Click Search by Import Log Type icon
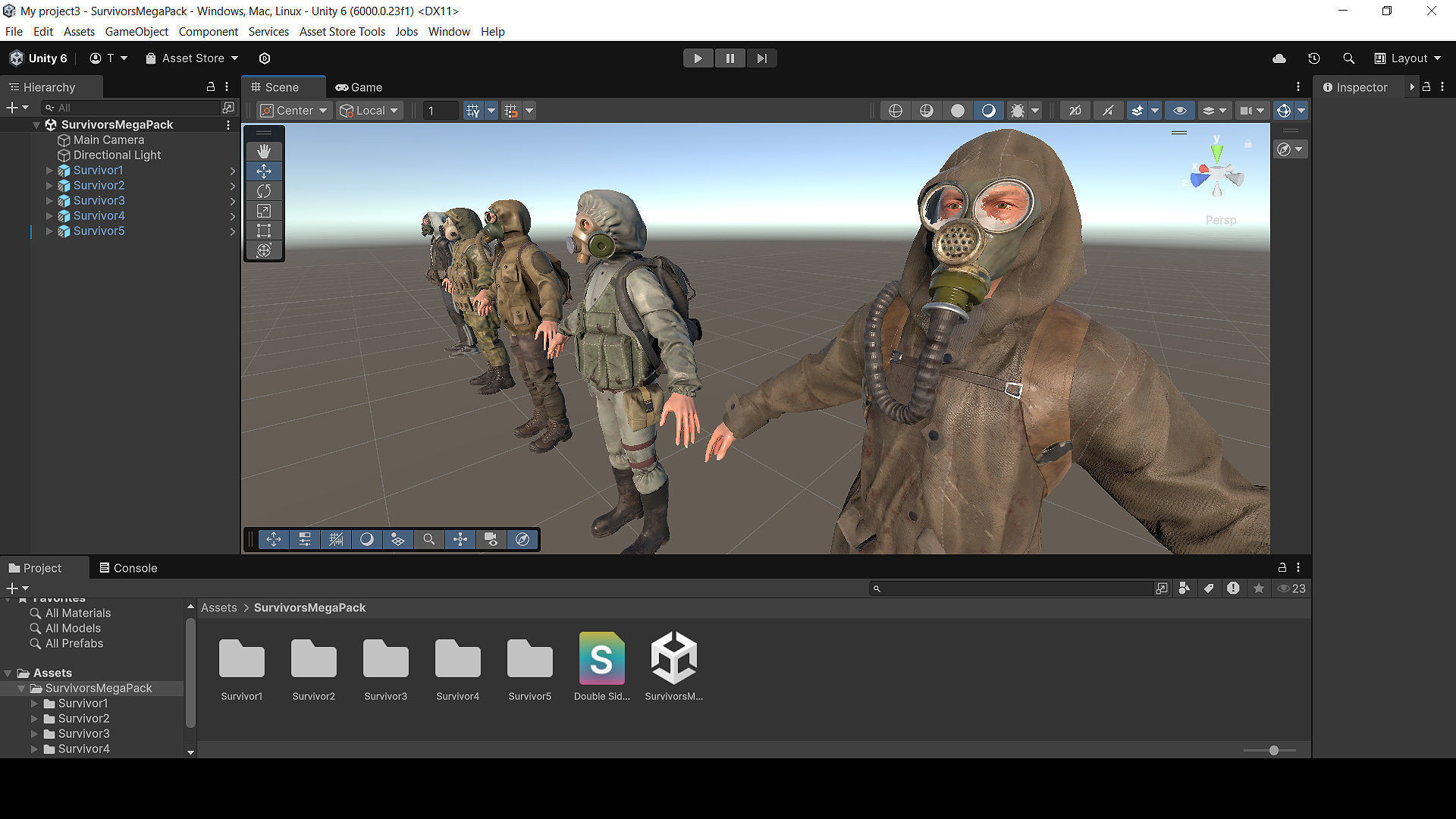This screenshot has width=1456, height=819. (1234, 588)
